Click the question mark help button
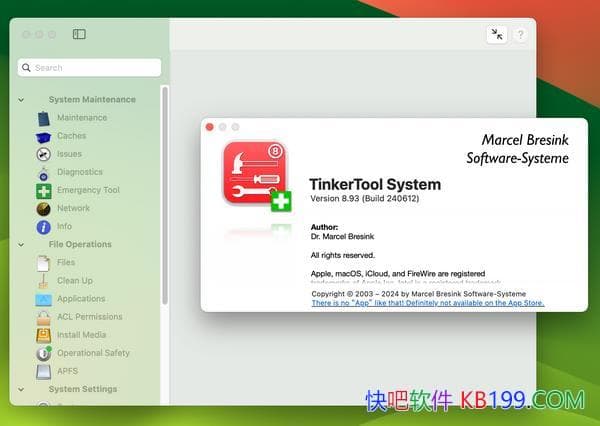 (x=520, y=35)
